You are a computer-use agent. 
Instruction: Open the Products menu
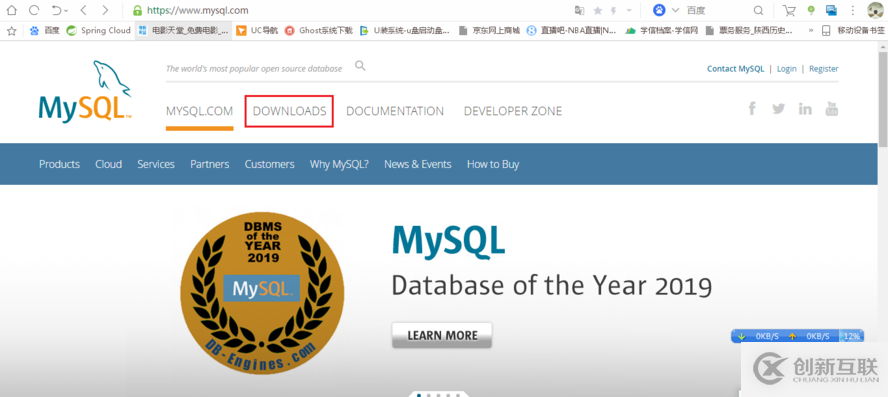coord(59,164)
